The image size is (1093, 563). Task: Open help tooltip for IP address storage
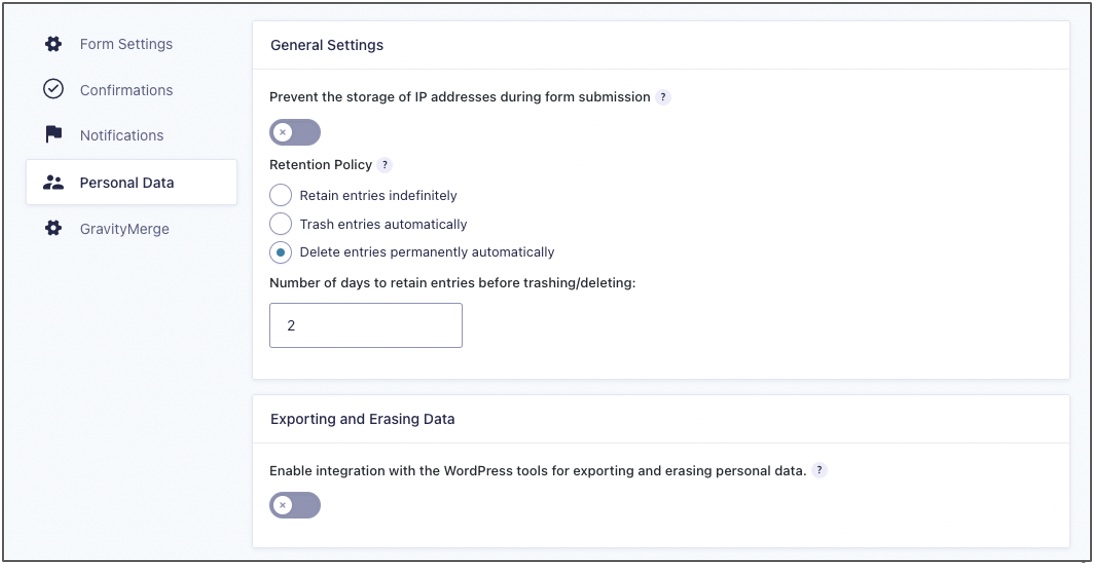tap(663, 97)
